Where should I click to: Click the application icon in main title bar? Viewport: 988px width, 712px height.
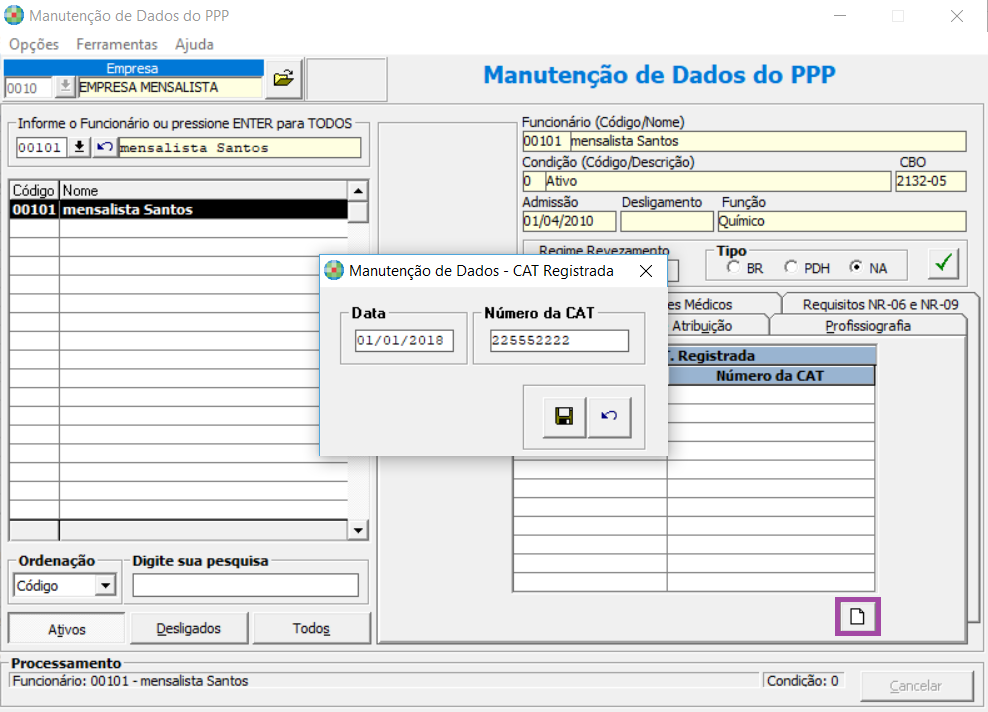point(14,15)
